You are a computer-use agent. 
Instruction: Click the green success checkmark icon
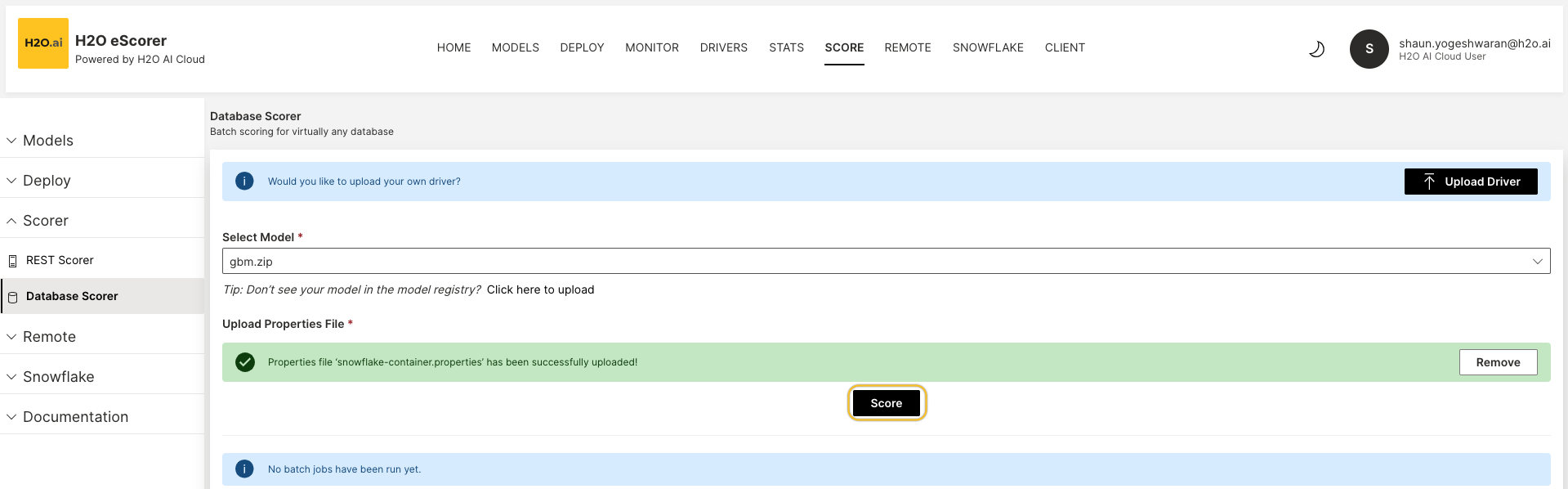click(244, 362)
